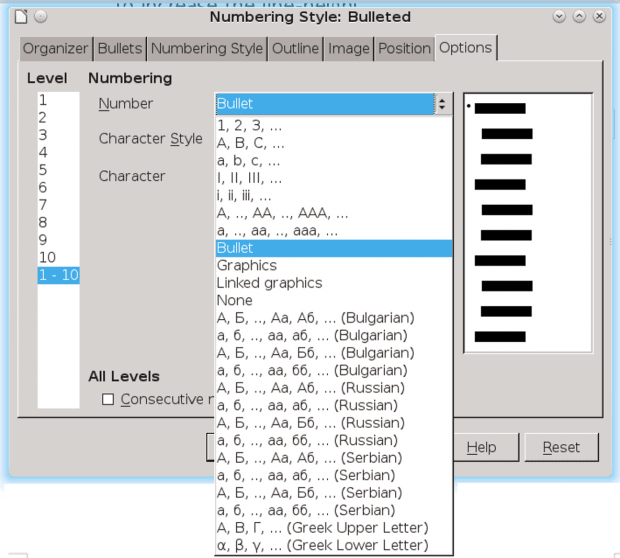Click the round pin button in title bar
Viewport: 620px width, 558px height.
(41, 17)
